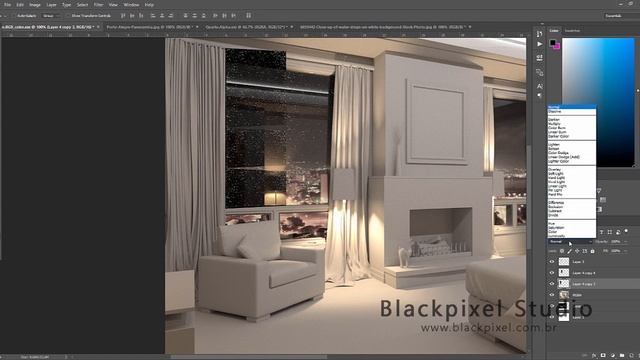Click the type layer filter icon
The width and height of the screenshot is (640, 360).
coord(601,232)
